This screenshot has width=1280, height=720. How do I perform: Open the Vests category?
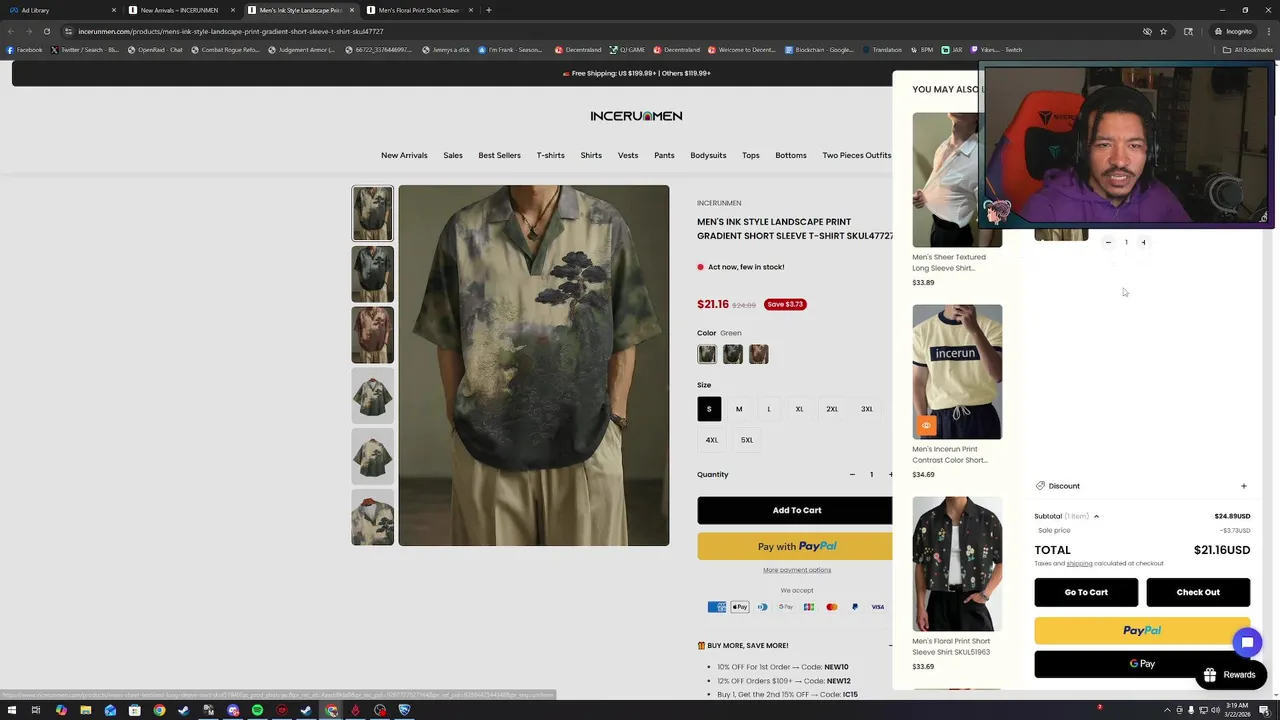(x=628, y=155)
